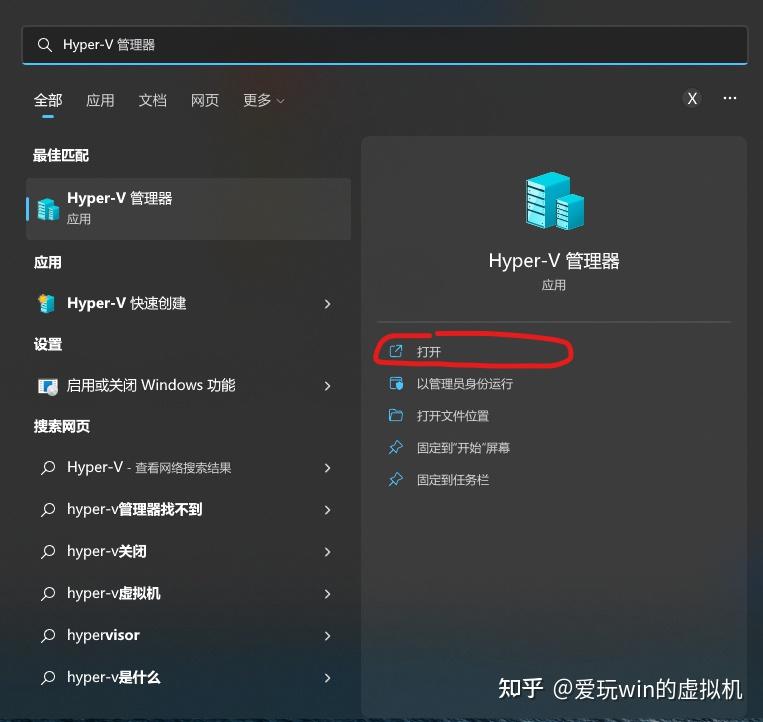763x722 pixels.
Task: Switch to the 网页 tab
Action: [x=204, y=101]
